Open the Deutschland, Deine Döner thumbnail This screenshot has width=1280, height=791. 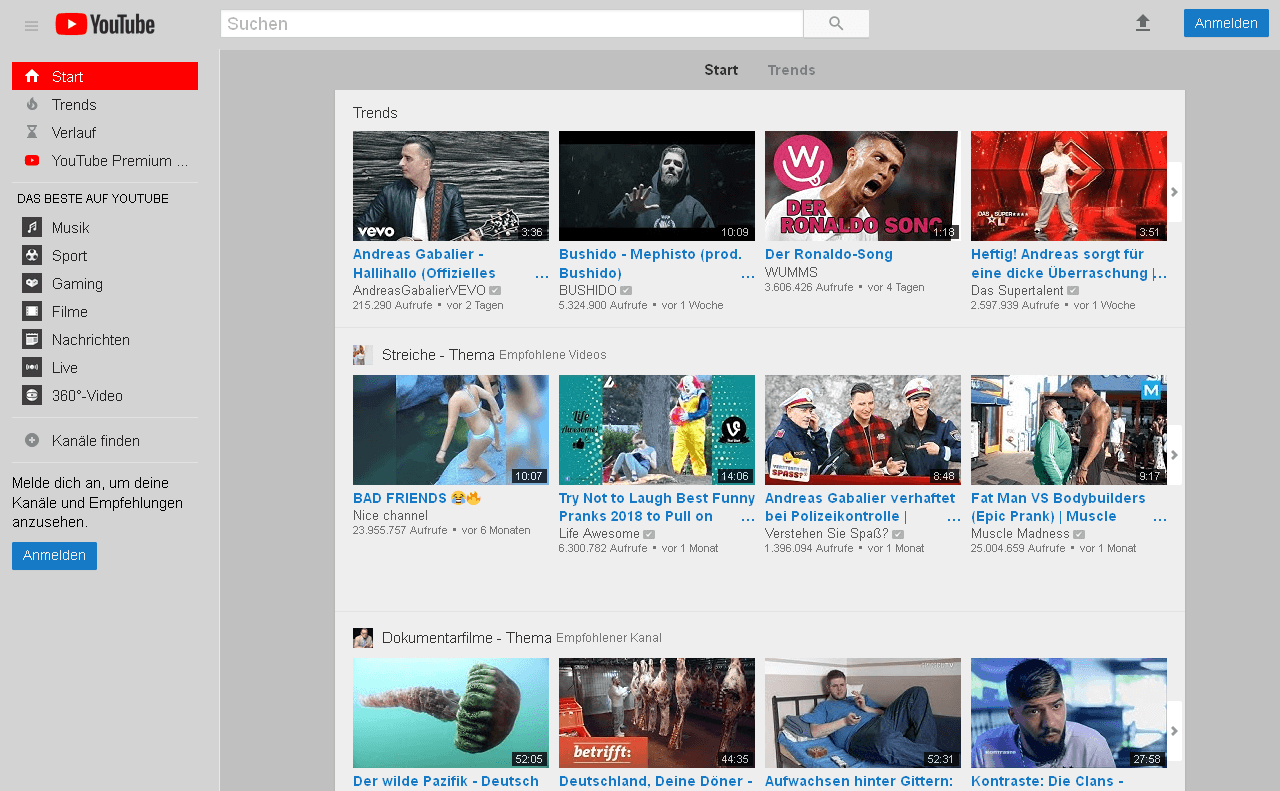[657, 713]
